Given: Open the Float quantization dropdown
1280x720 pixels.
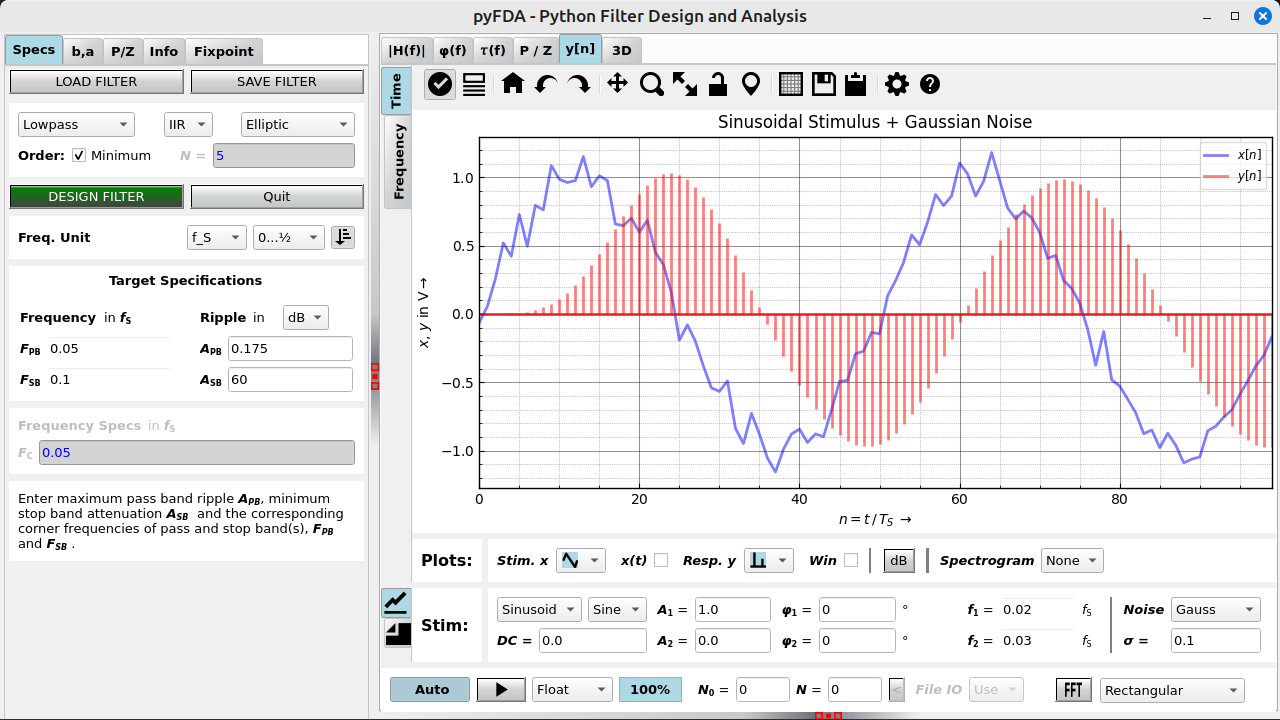Looking at the screenshot, I should [x=572, y=690].
